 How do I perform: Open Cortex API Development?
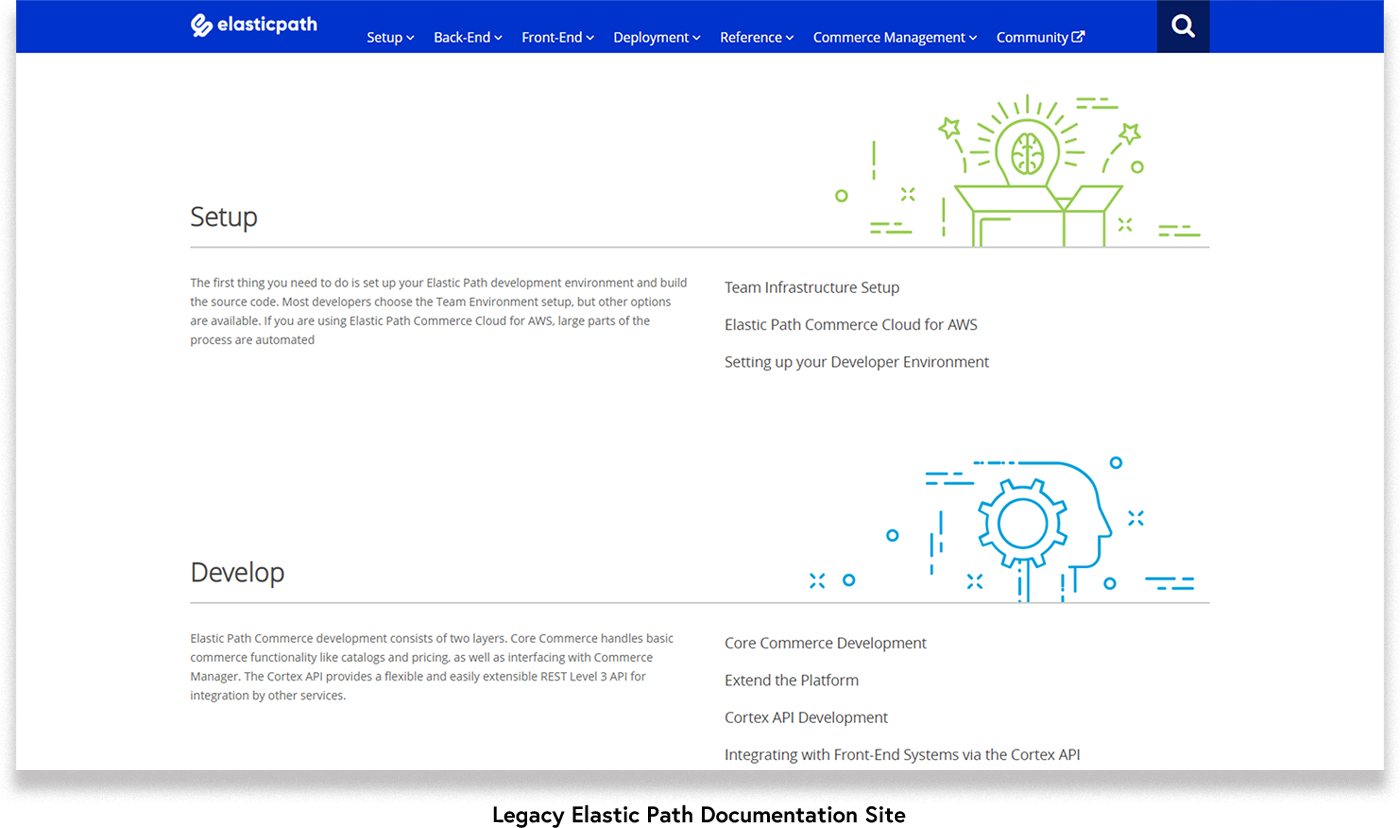806,717
